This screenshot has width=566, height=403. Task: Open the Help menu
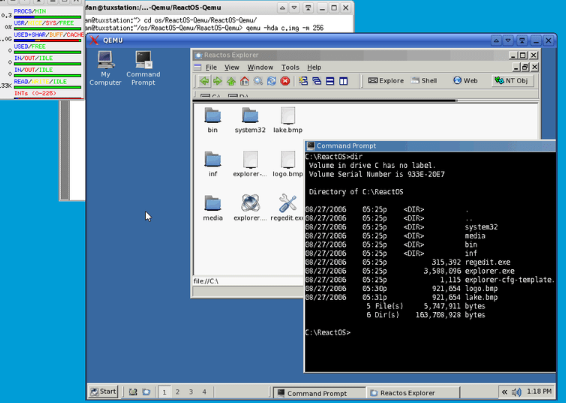point(314,68)
